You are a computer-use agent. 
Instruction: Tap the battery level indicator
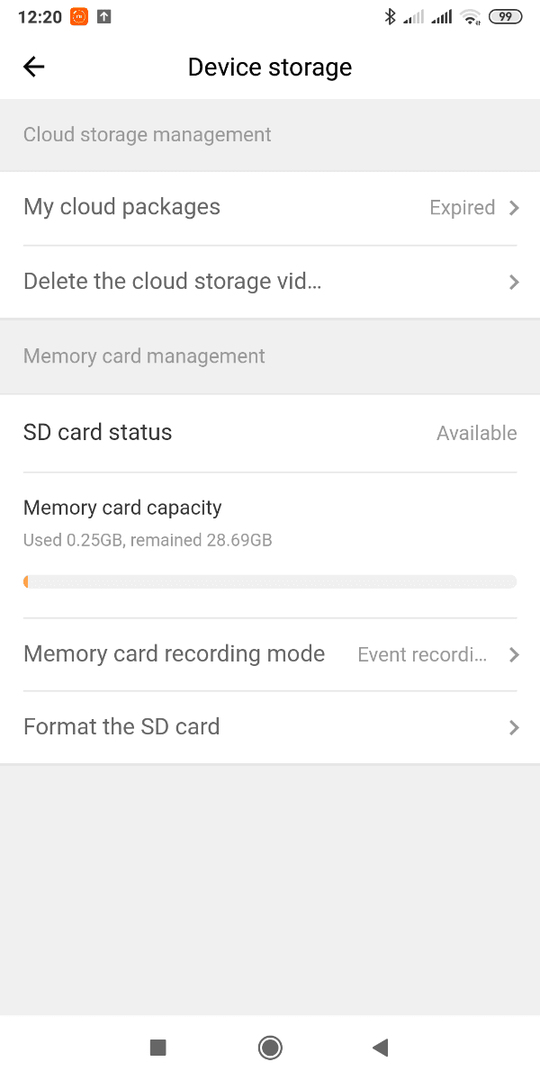[505, 17]
